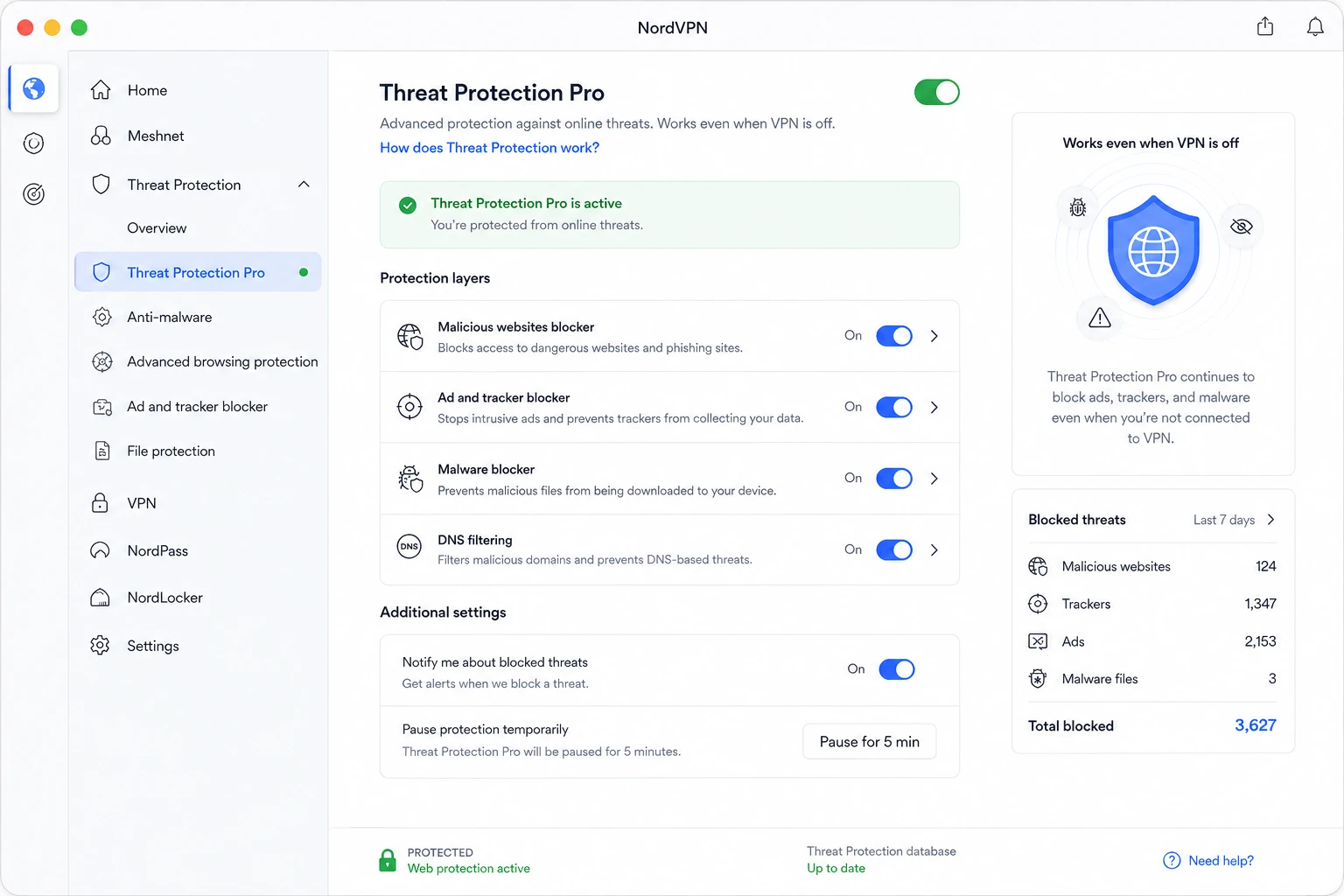Click the Web protection active status text
The width and height of the screenshot is (1344, 896).
[x=469, y=869]
